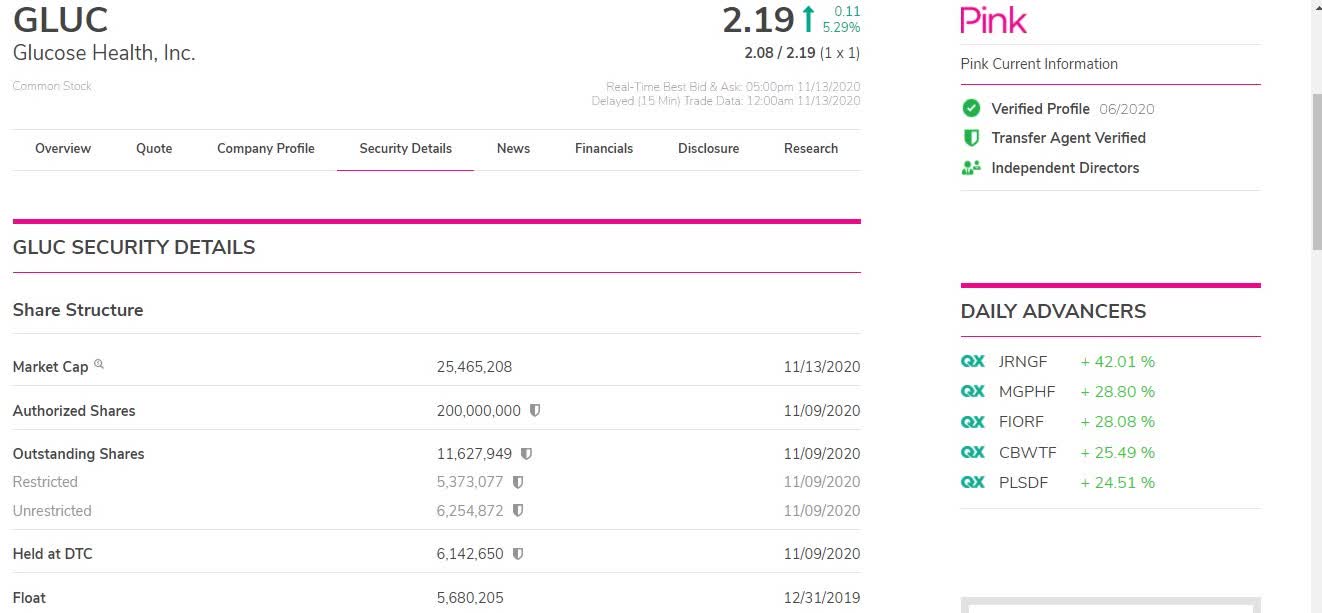The height and width of the screenshot is (613, 1322).
Task: Click the Transfer Agent Verified shield icon
Action: point(970,138)
